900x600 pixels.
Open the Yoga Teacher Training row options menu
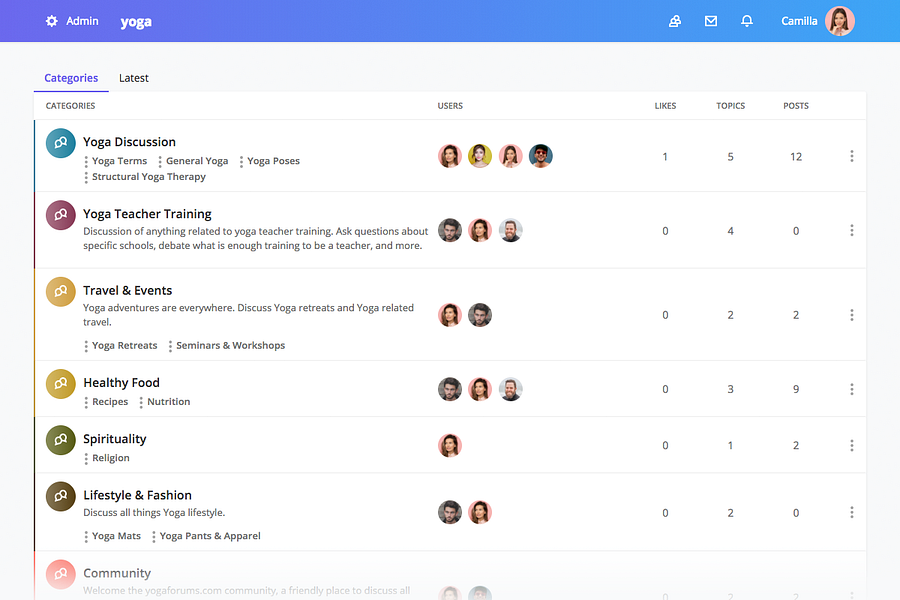(852, 230)
